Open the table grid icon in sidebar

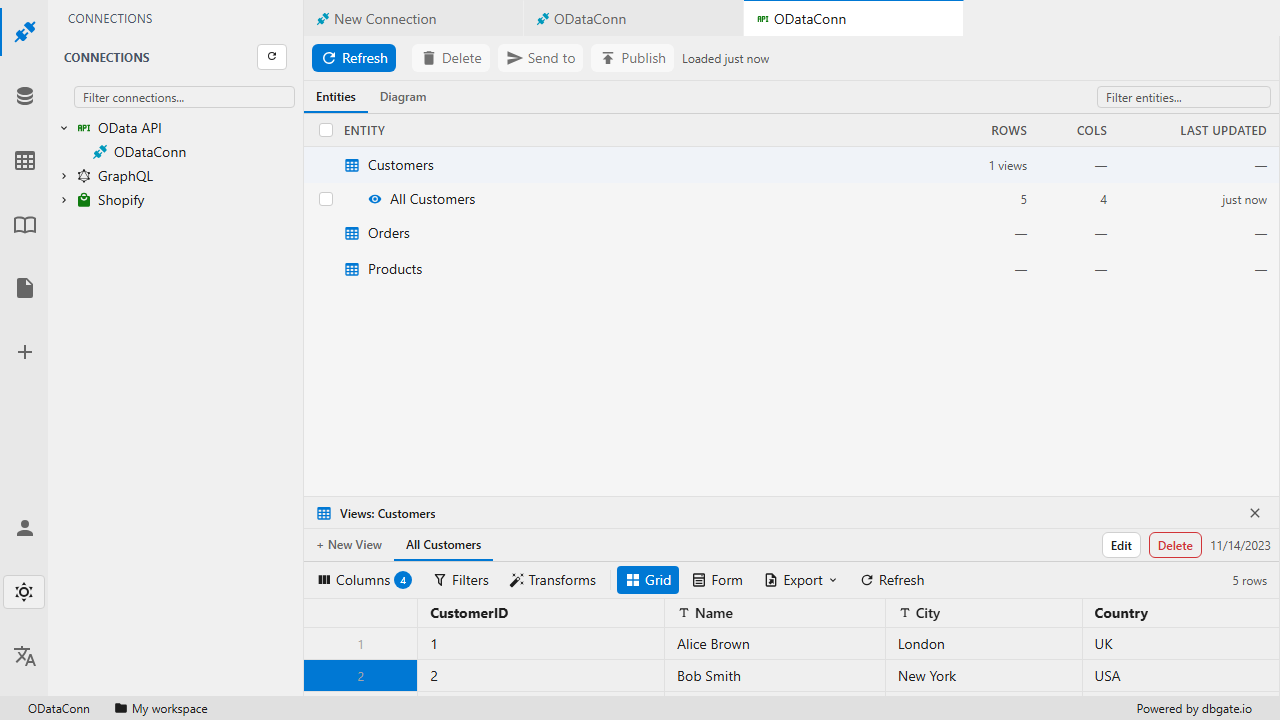(x=25, y=160)
